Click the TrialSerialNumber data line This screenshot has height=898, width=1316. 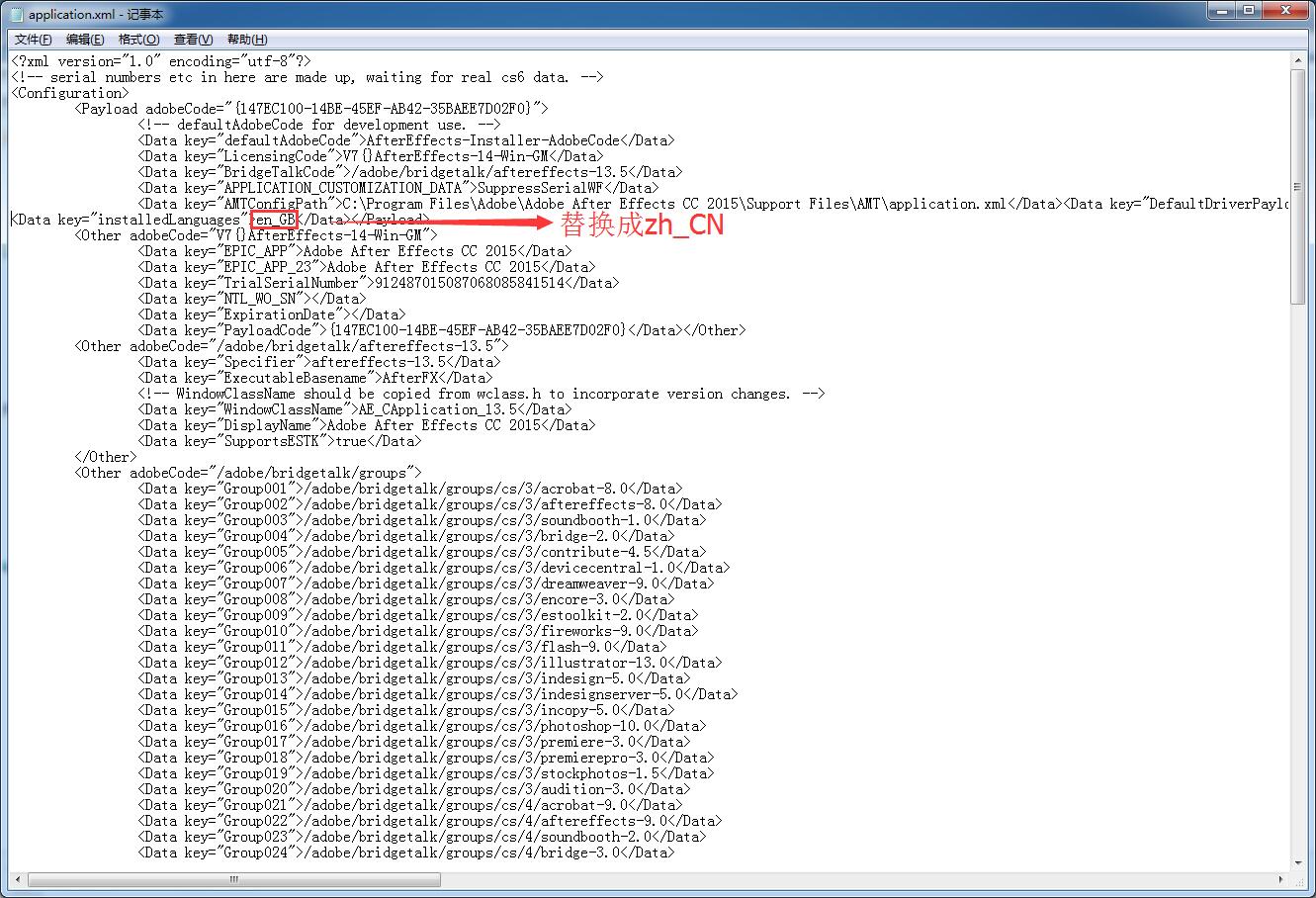[x=378, y=283]
